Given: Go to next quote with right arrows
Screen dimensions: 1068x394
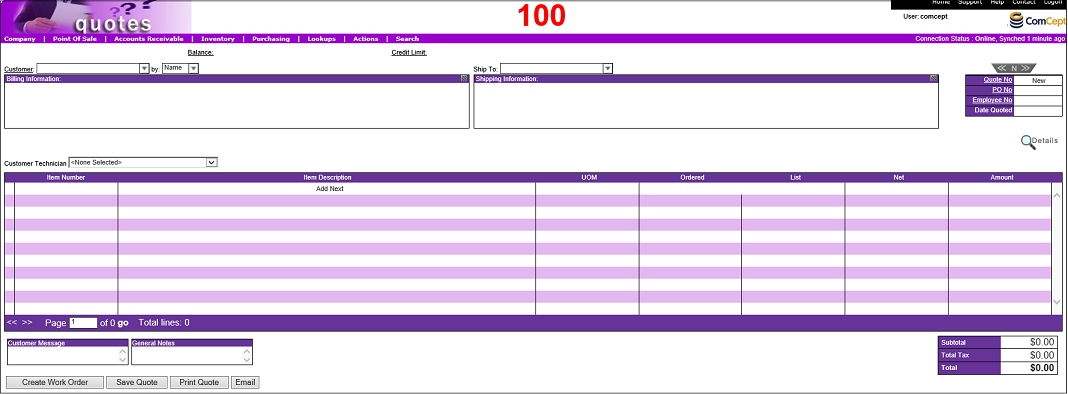Looking at the screenshot, I should click(1025, 67).
